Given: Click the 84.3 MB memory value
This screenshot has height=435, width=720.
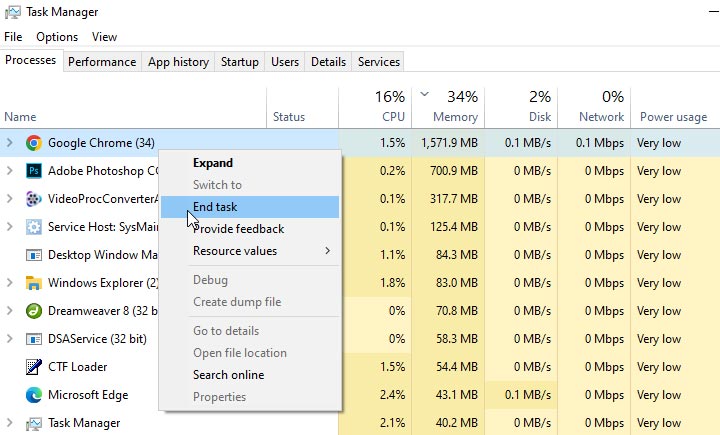Looking at the screenshot, I should click(456, 255).
